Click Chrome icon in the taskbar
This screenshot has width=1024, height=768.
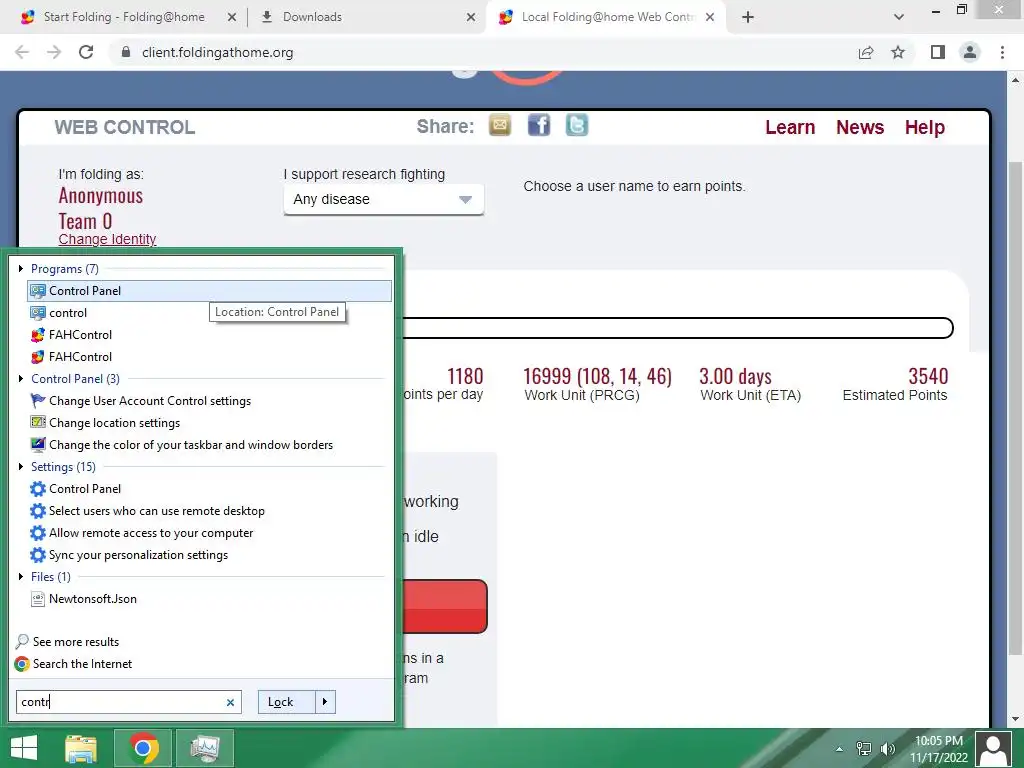coord(143,748)
